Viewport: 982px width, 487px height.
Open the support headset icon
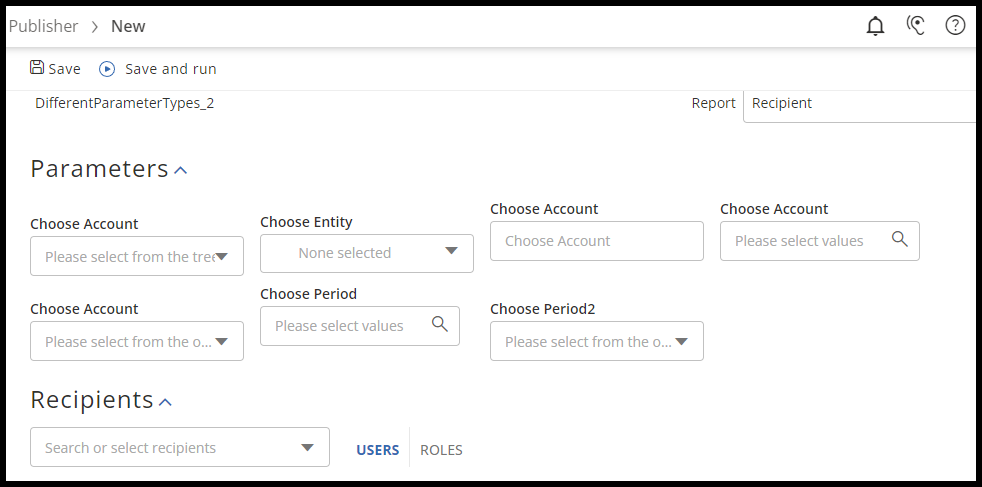point(915,26)
